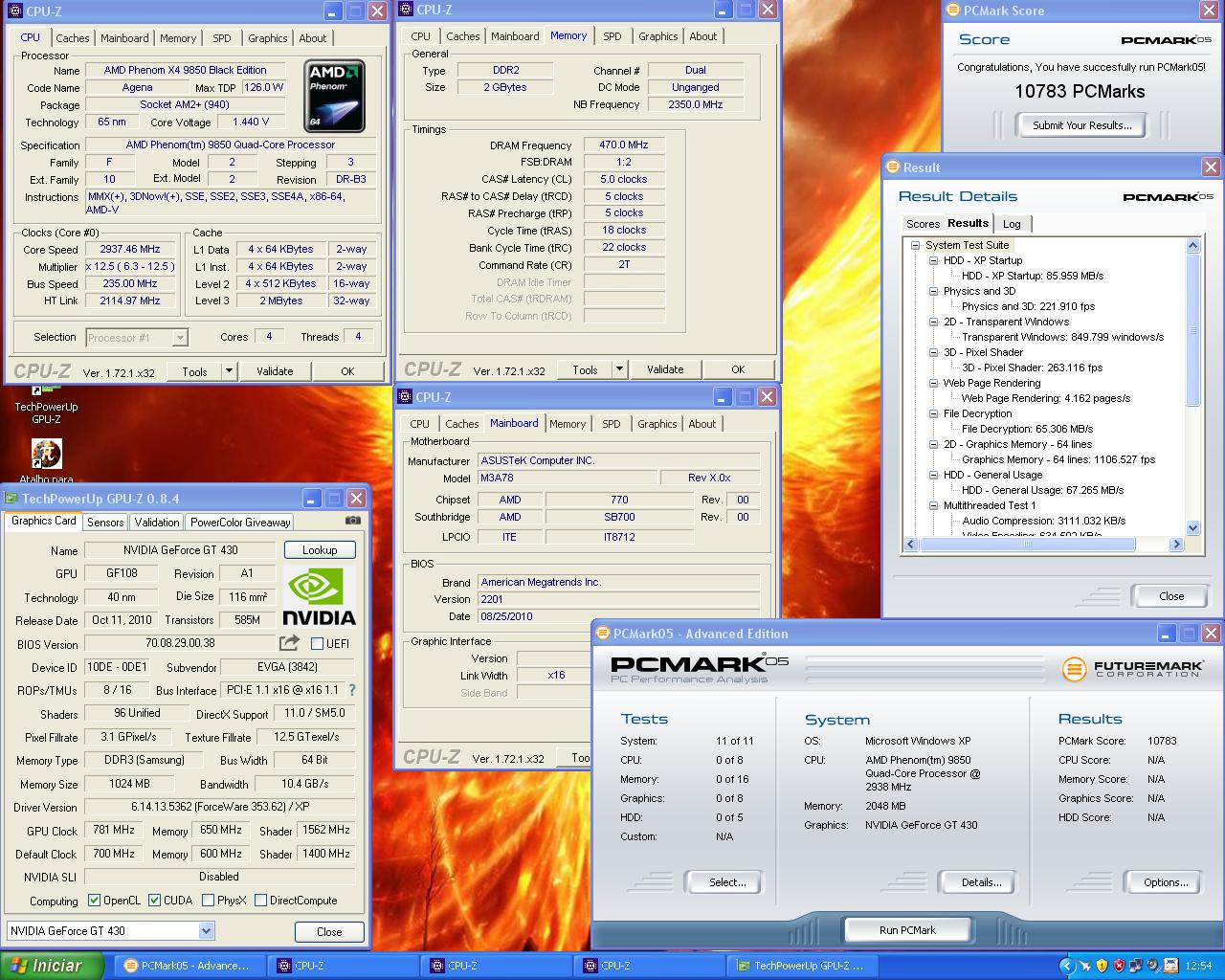Collapse the Physics and 3D node
This screenshot has height=980, width=1225.
[934, 291]
